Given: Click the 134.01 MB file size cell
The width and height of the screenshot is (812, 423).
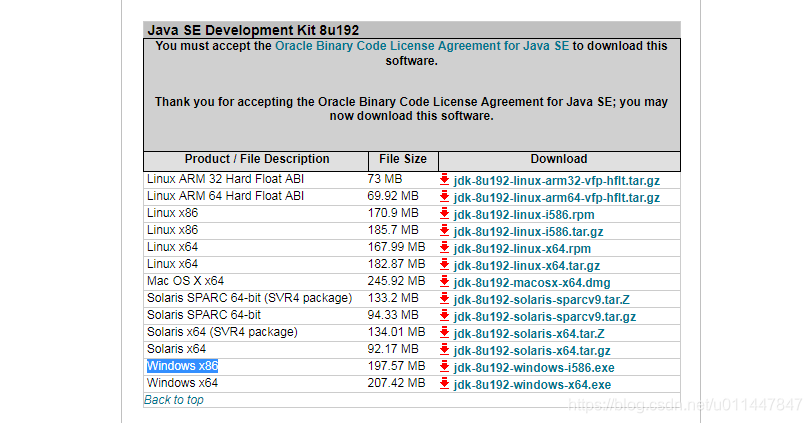Looking at the screenshot, I should (396, 332).
